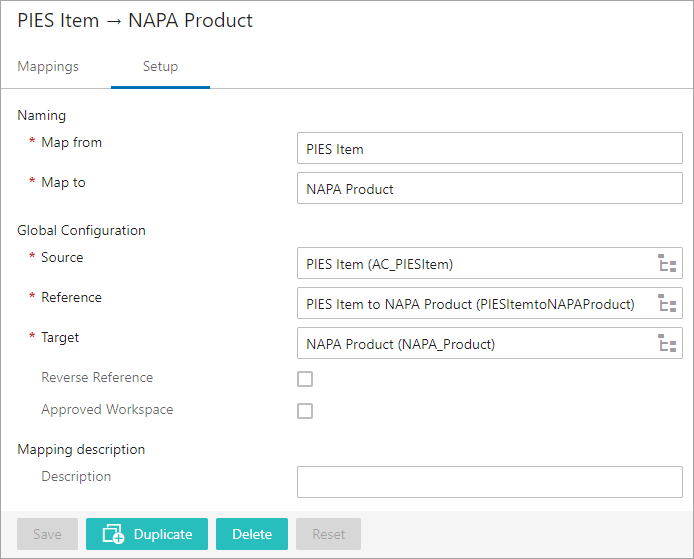Switch to the Mappings tab

click(48, 66)
